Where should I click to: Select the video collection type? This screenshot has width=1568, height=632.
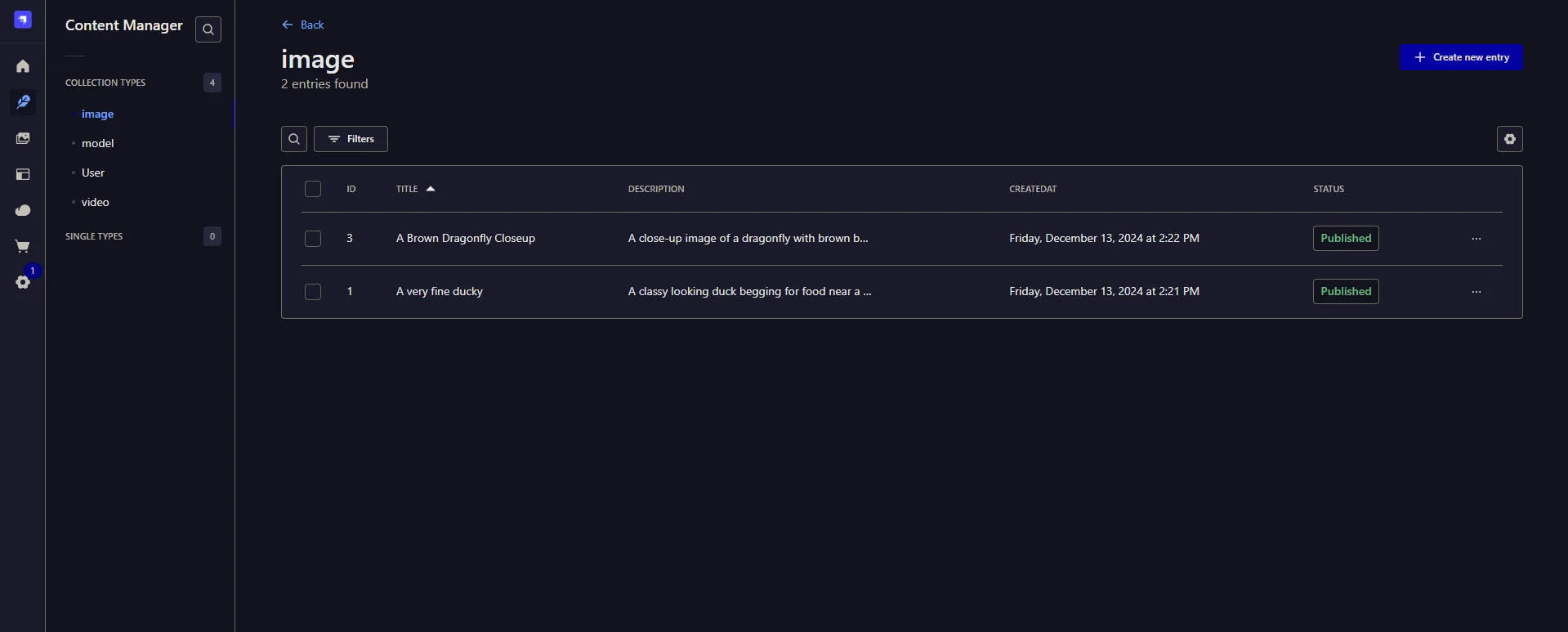click(96, 202)
